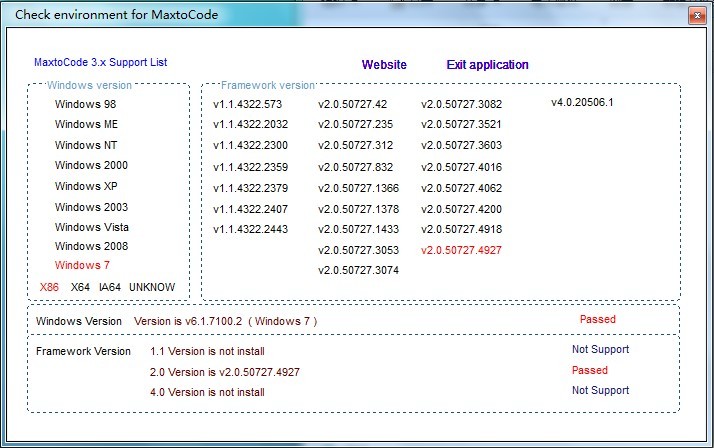Click Passed status for 2.0 version
The image size is (714, 448).
pyautogui.click(x=590, y=370)
